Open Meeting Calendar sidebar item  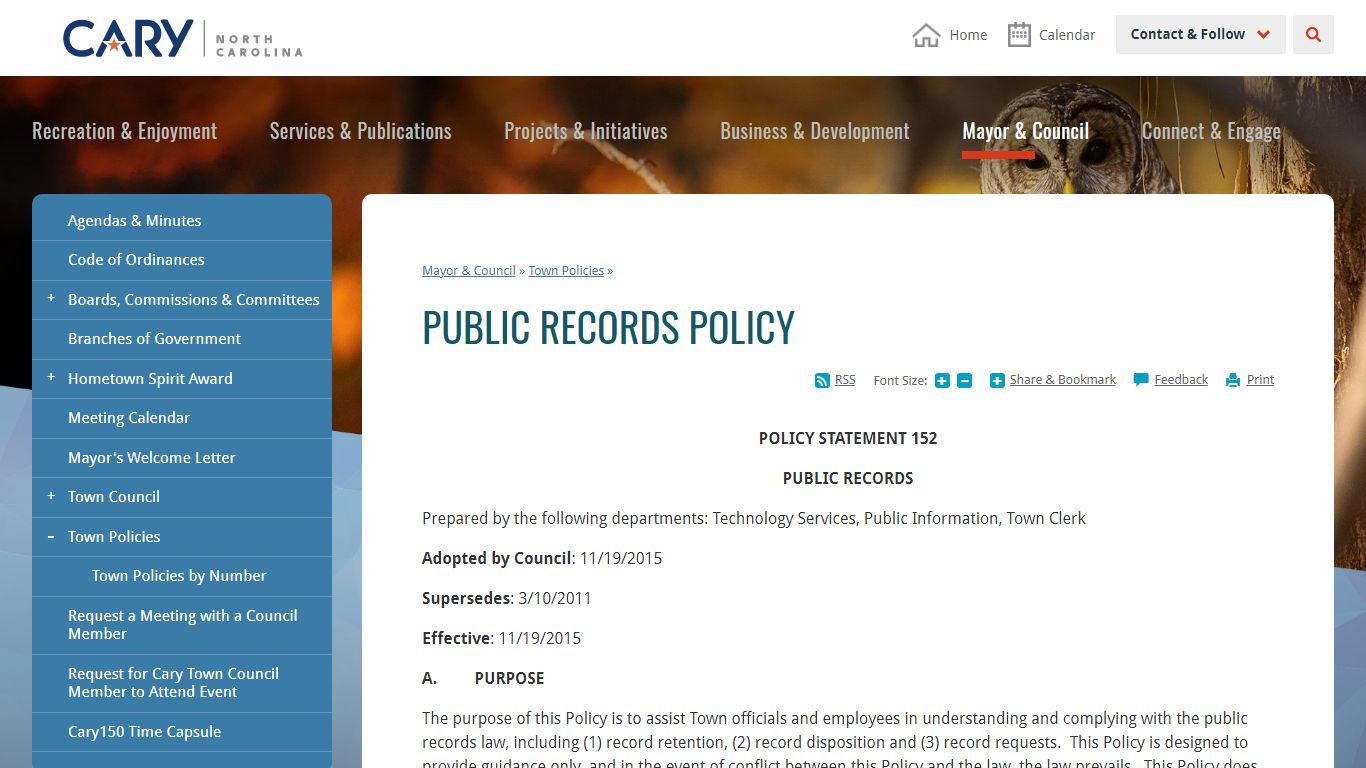pos(182,418)
